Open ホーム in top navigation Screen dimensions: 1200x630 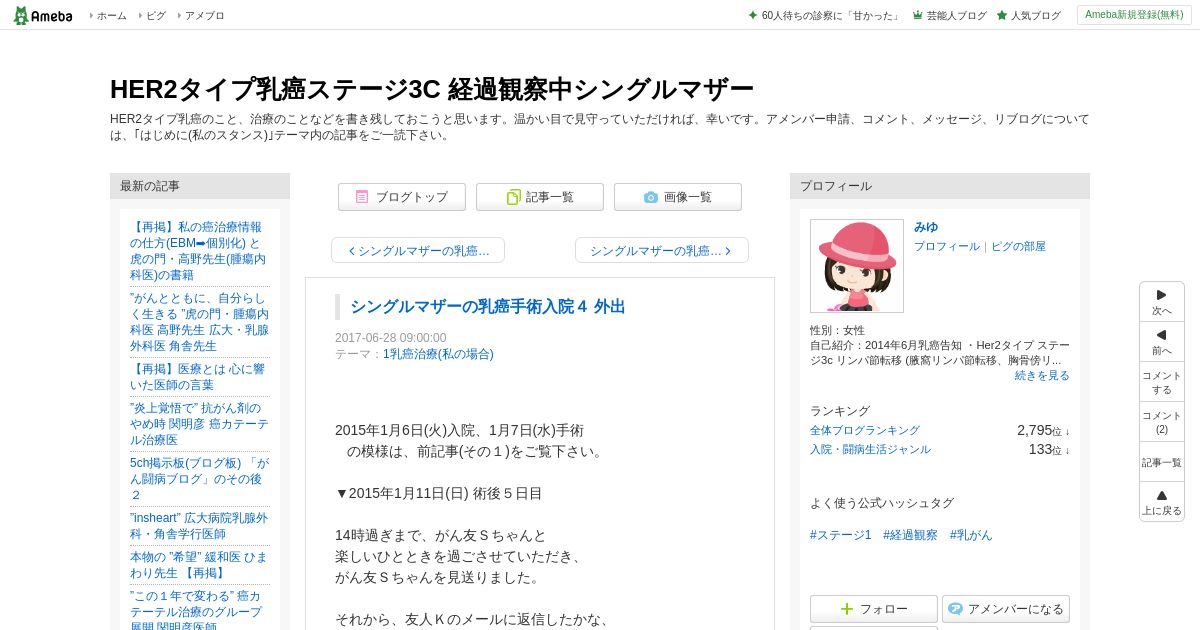click(111, 16)
